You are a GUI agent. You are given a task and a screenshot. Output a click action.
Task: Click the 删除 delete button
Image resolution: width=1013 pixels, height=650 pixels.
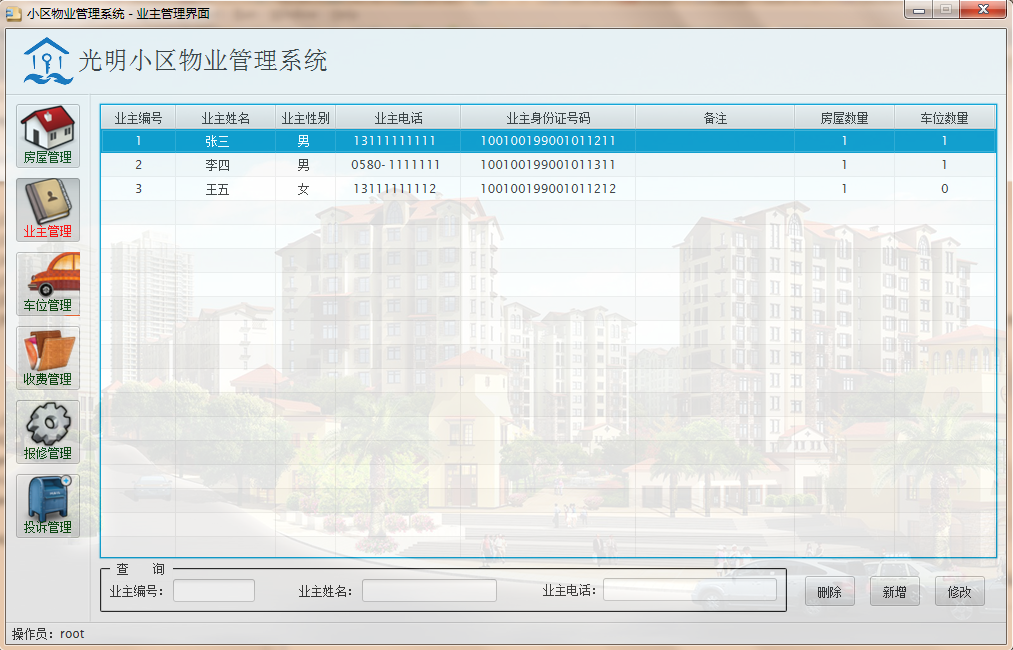(830, 591)
